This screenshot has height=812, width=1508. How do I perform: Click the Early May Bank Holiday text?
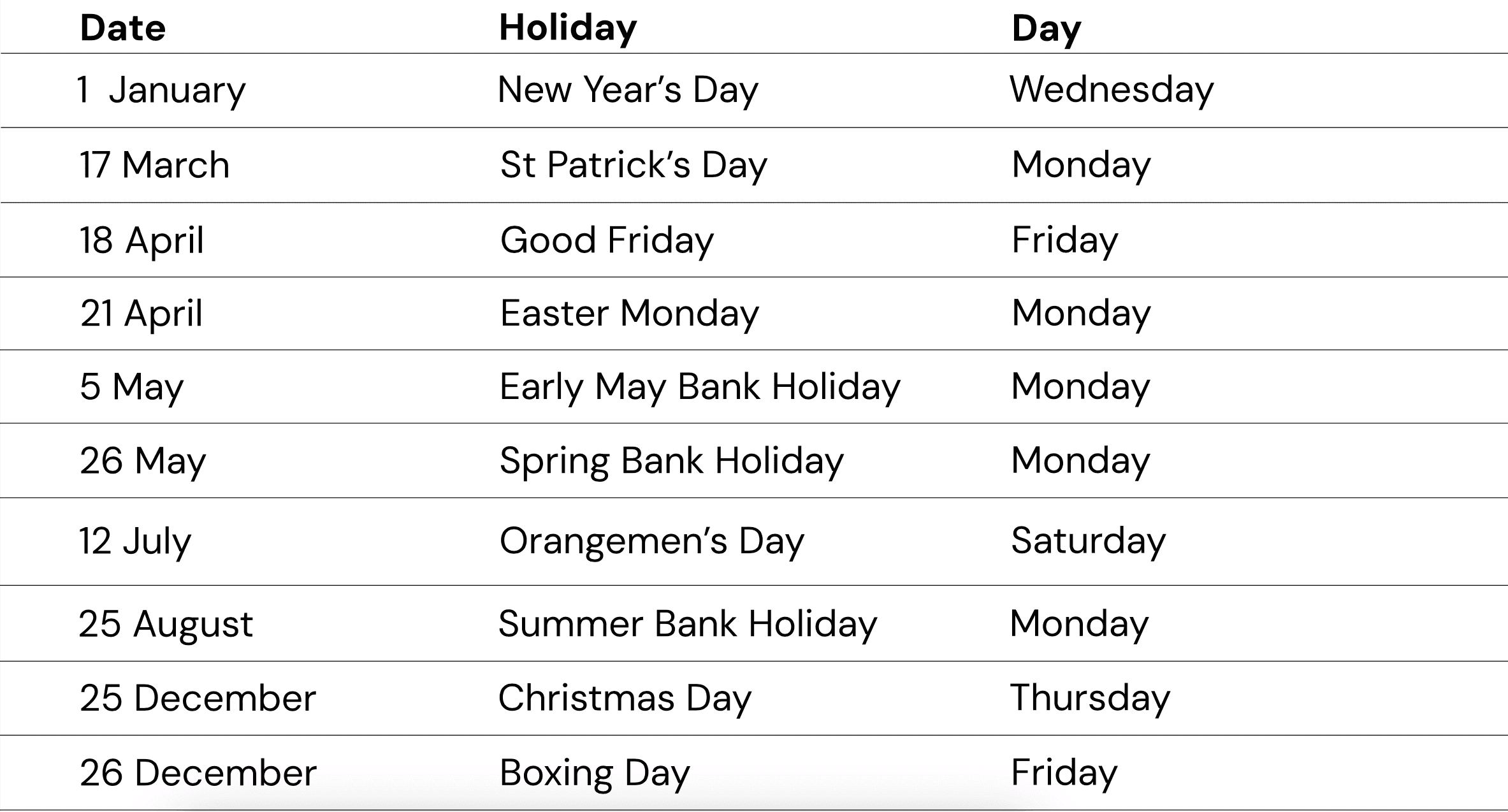(x=700, y=386)
